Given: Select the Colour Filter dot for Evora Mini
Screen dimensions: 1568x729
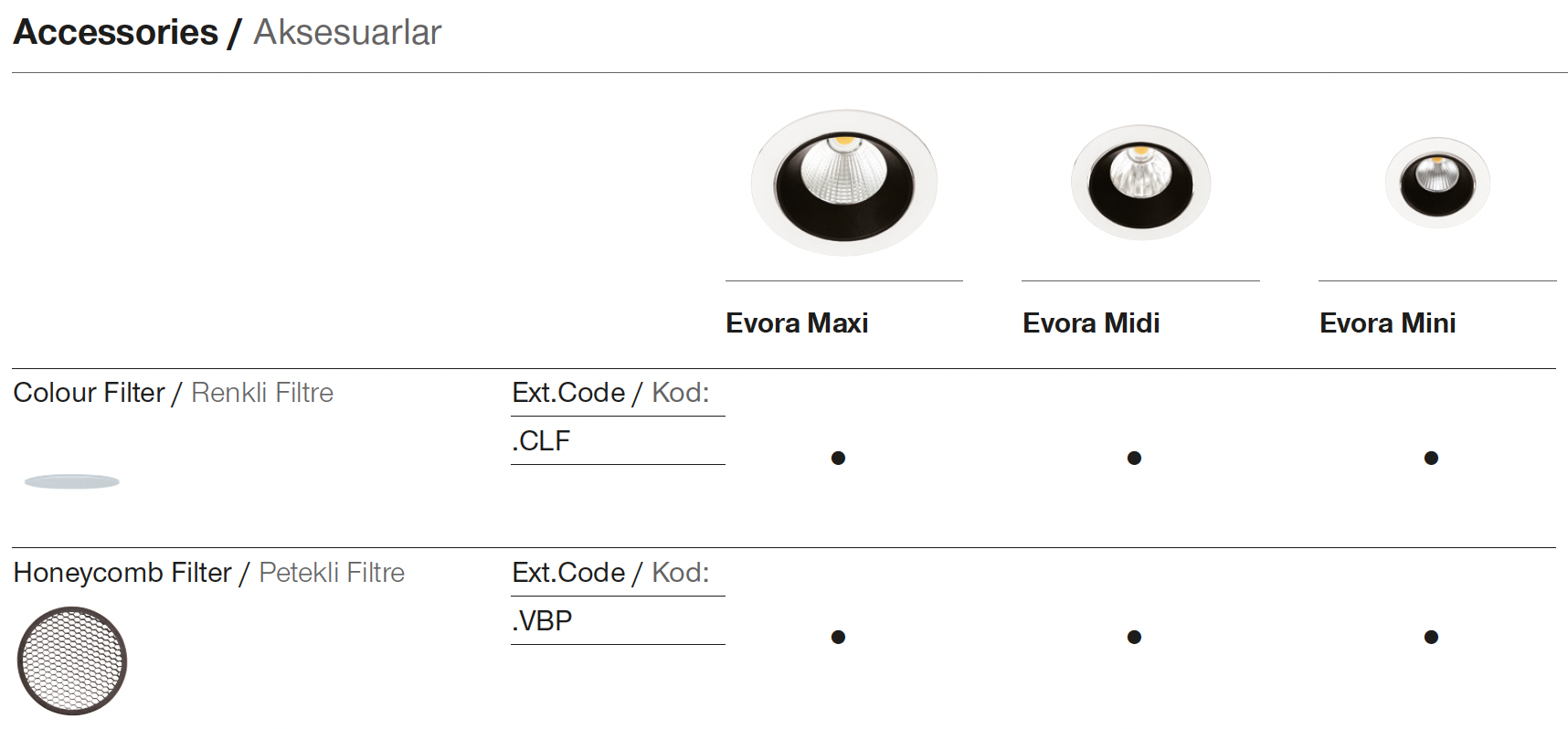Looking at the screenshot, I should [1431, 458].
